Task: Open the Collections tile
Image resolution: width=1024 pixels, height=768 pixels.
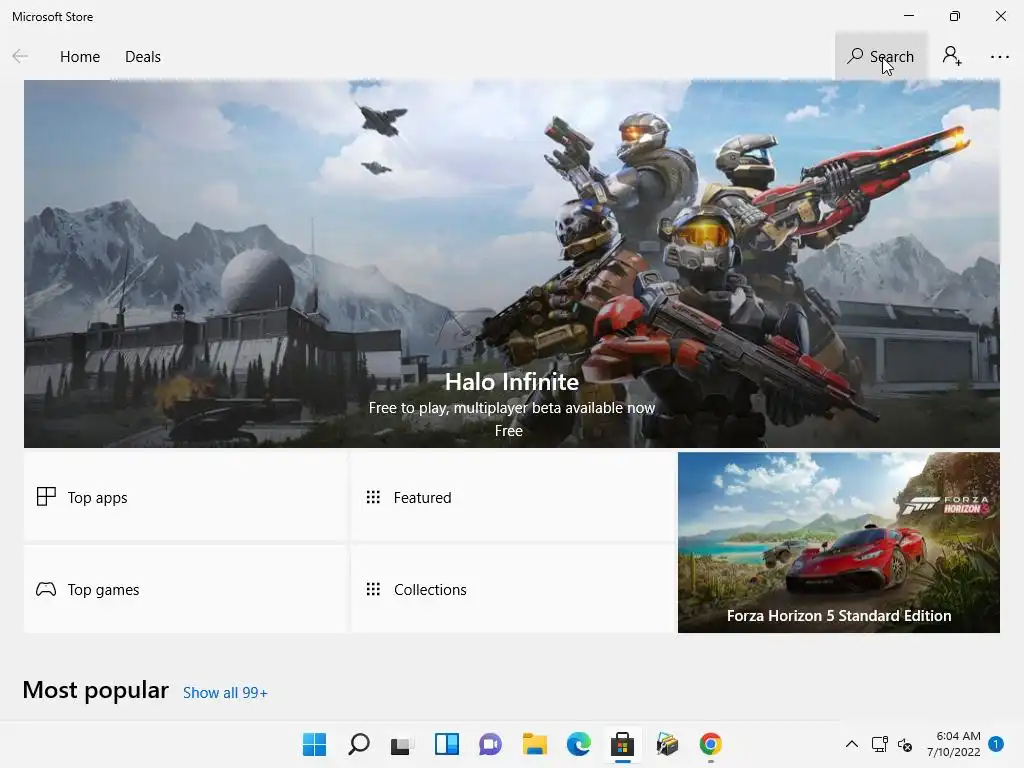Action: tap(513, 589)
